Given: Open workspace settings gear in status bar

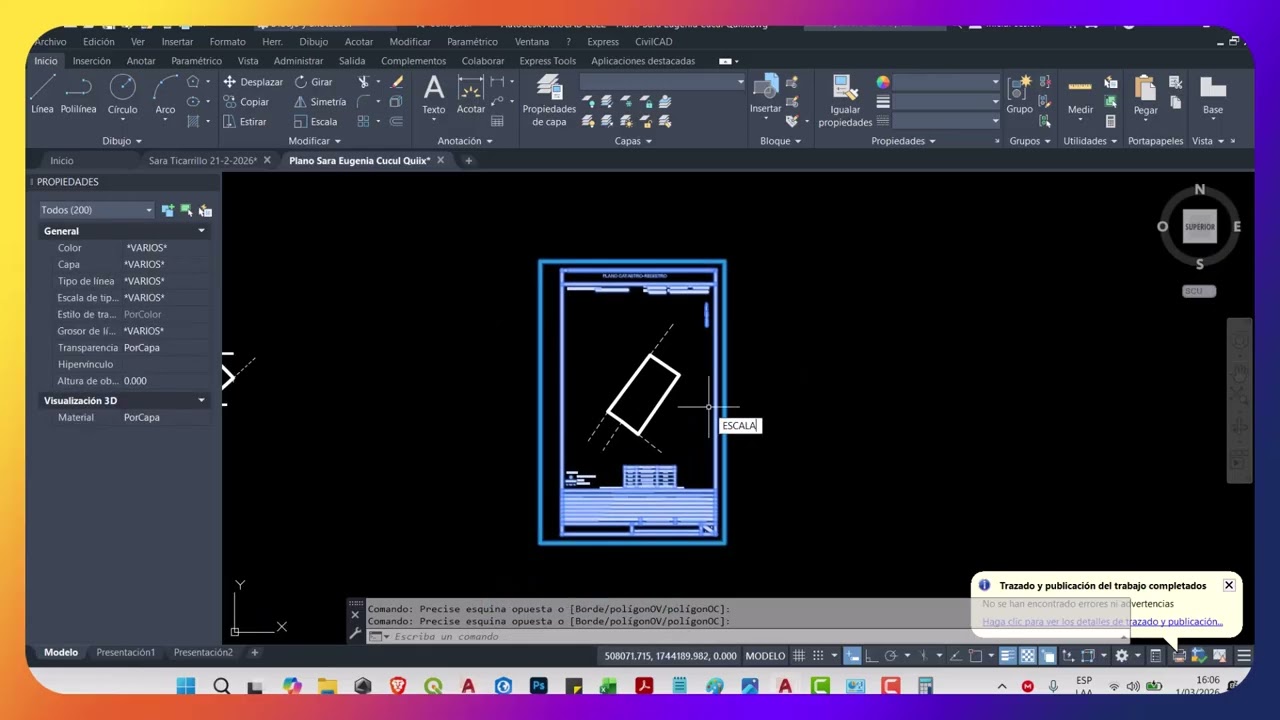Looking at the screenshot, I should click(1122, 656).
